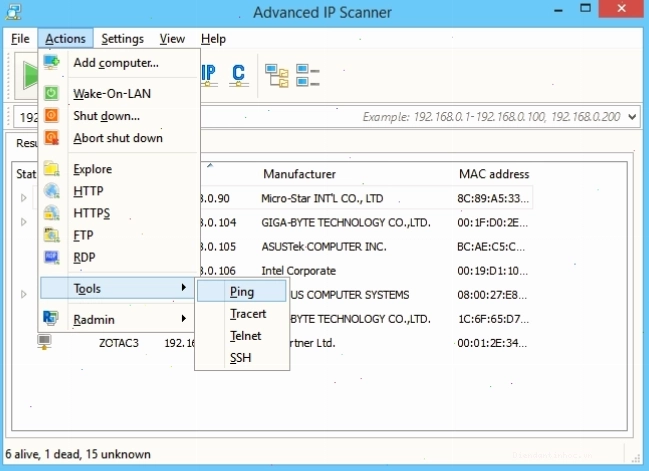Select the Intel Corporate row
The width and height of the screenshot is (649, 472).
click(x=298, y=271)
